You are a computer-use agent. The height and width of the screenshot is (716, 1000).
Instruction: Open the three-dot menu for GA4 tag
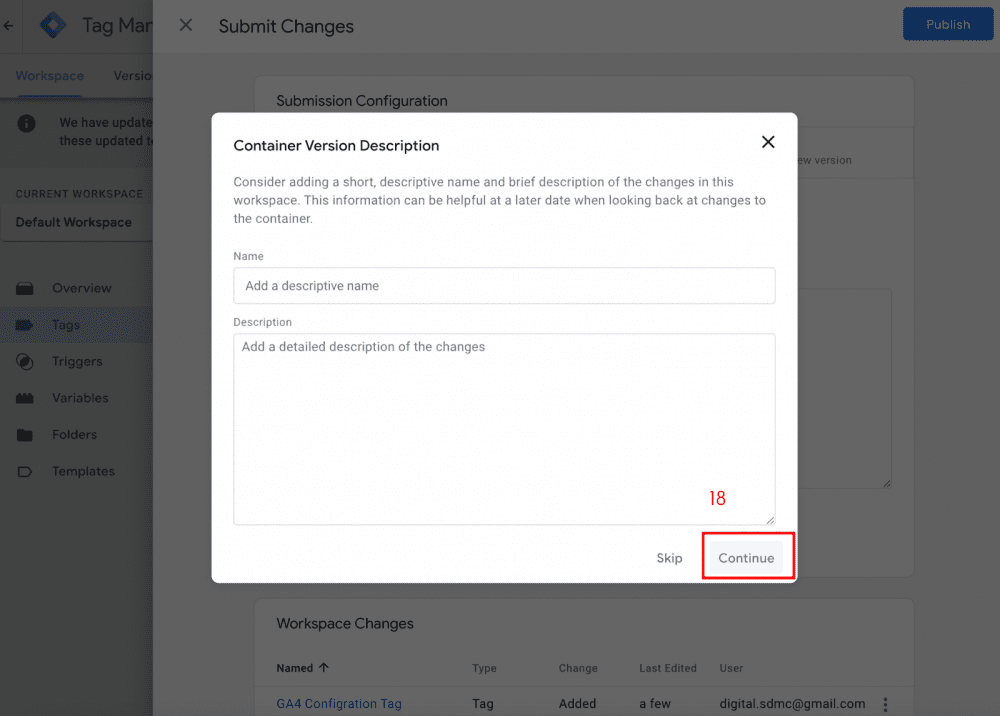click(x=882, y=704)
